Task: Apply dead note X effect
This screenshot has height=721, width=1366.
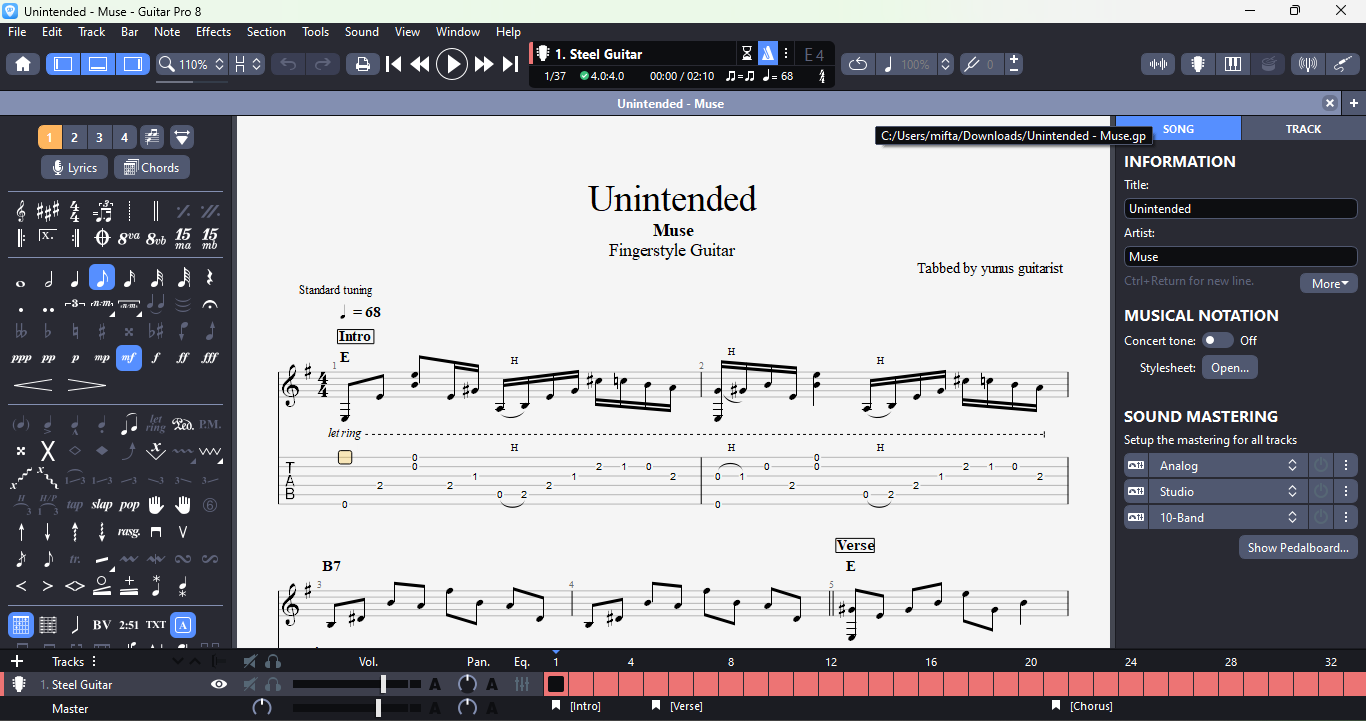Action: tap(48, 451)
